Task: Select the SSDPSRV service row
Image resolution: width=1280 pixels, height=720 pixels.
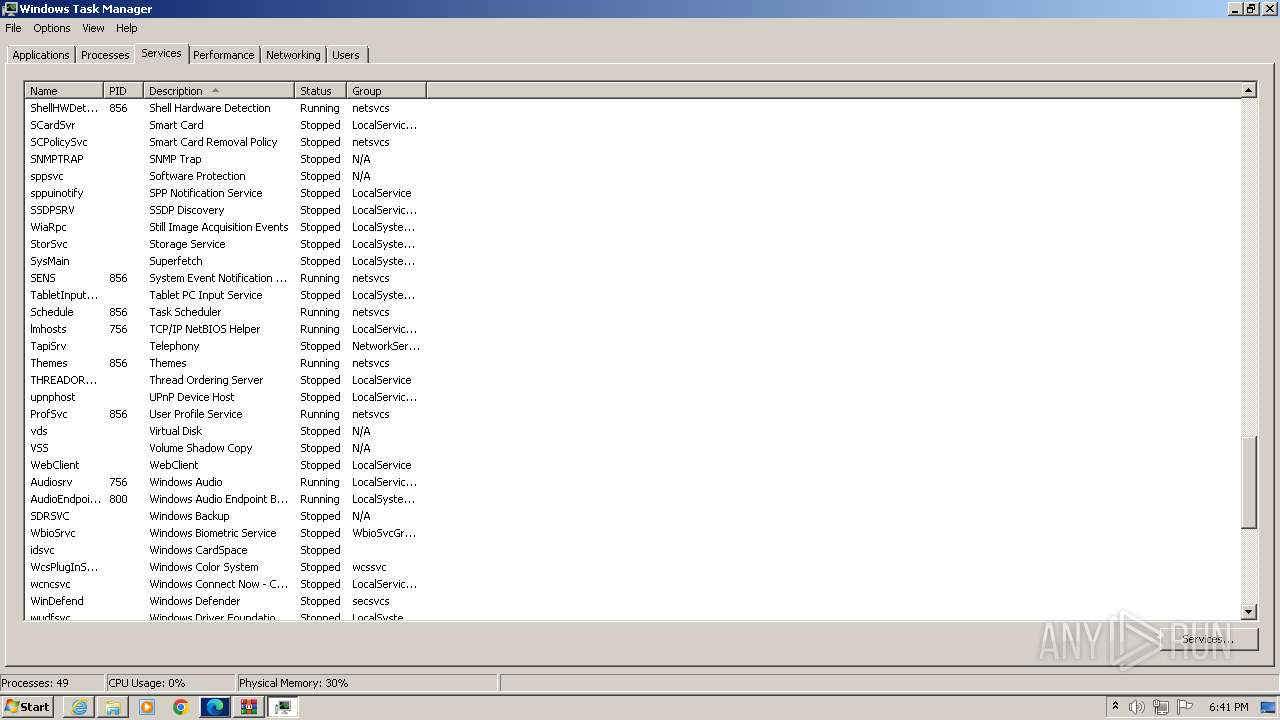Action: pyautogui.click(x=226, y=210)
